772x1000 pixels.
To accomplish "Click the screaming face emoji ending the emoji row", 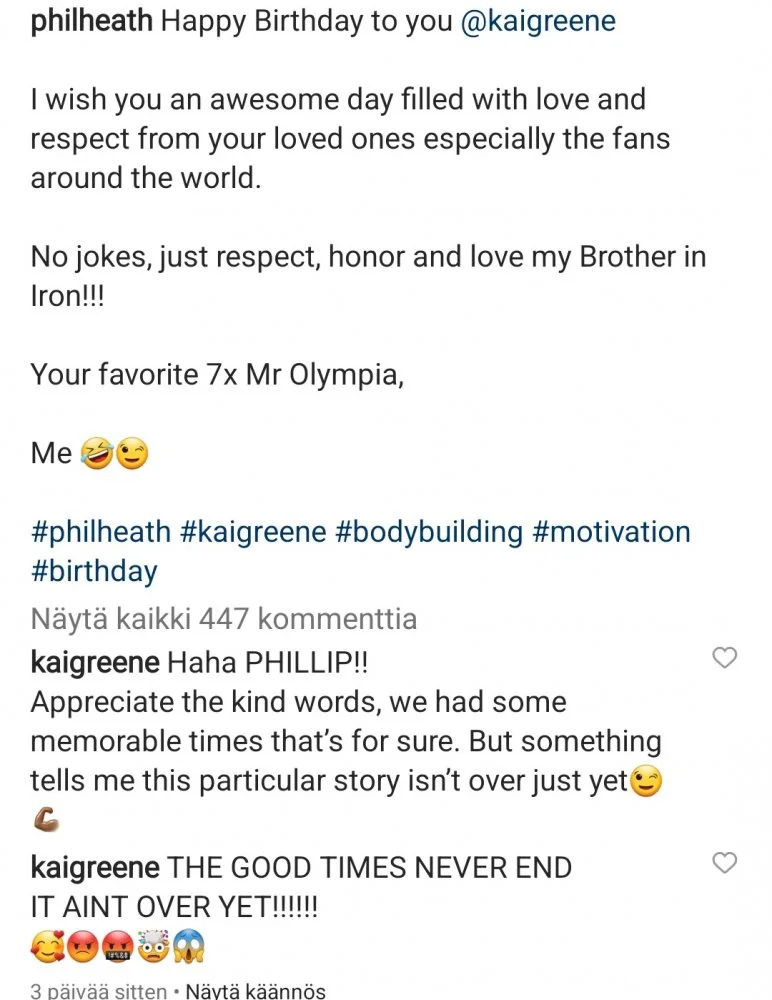I will click(x=187, y=946).
